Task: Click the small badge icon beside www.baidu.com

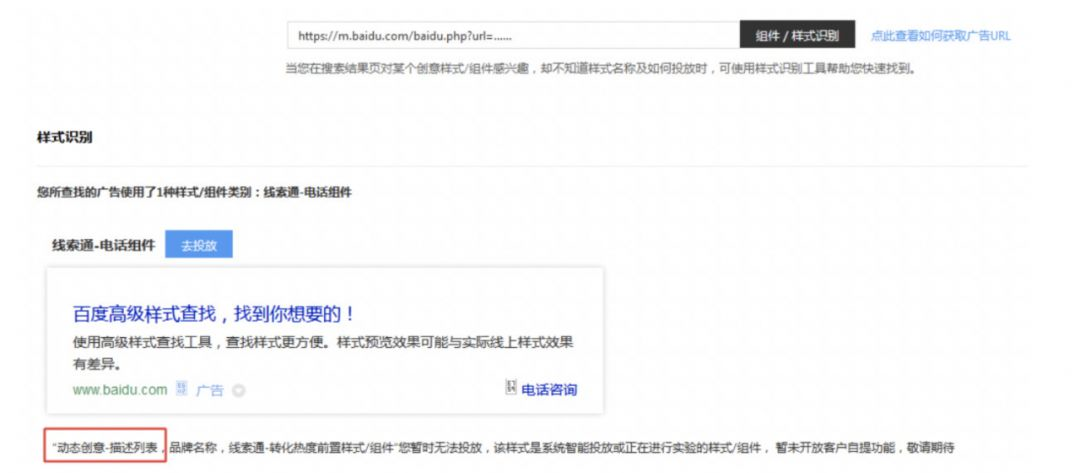Action: [181, 389]
